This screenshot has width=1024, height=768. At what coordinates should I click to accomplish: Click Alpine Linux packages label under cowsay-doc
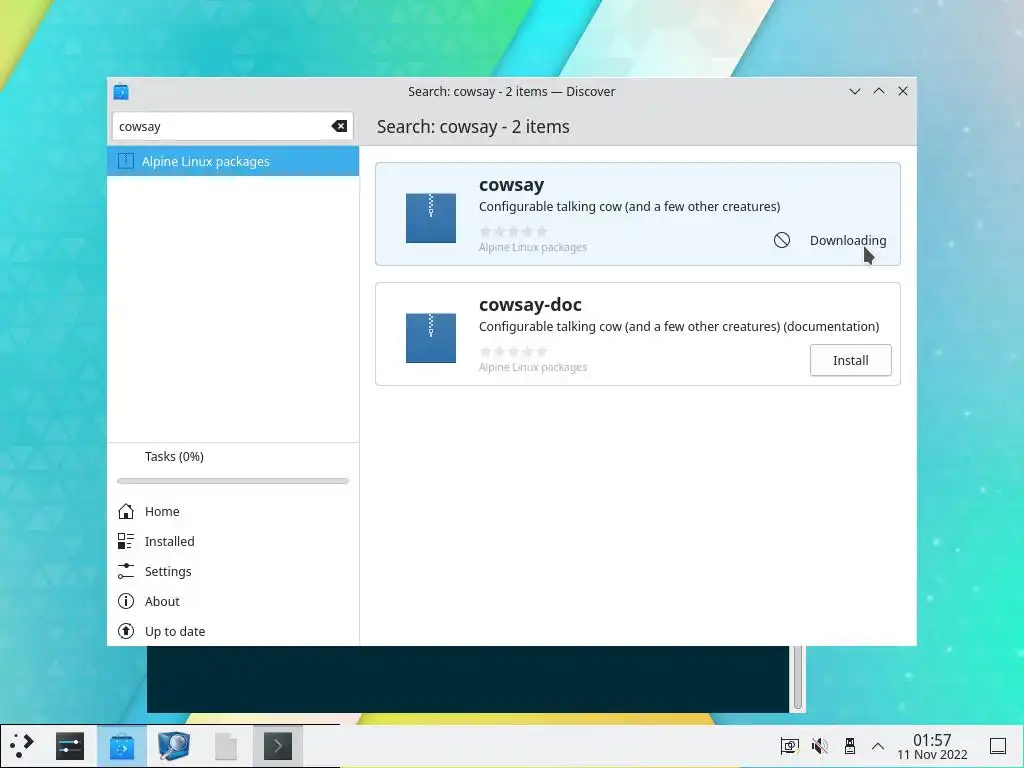coord(533,367)
